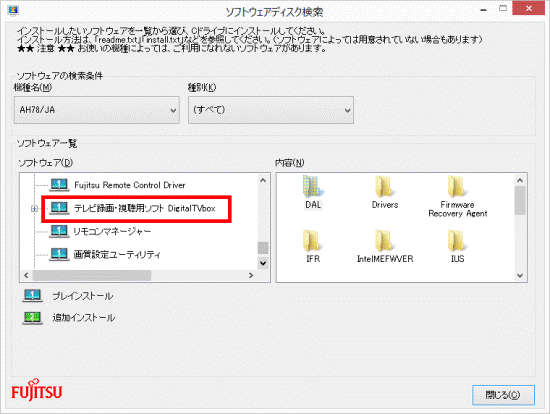
Task: Select Fujitsu Remote Control Driver text
Action: point(129,185)
